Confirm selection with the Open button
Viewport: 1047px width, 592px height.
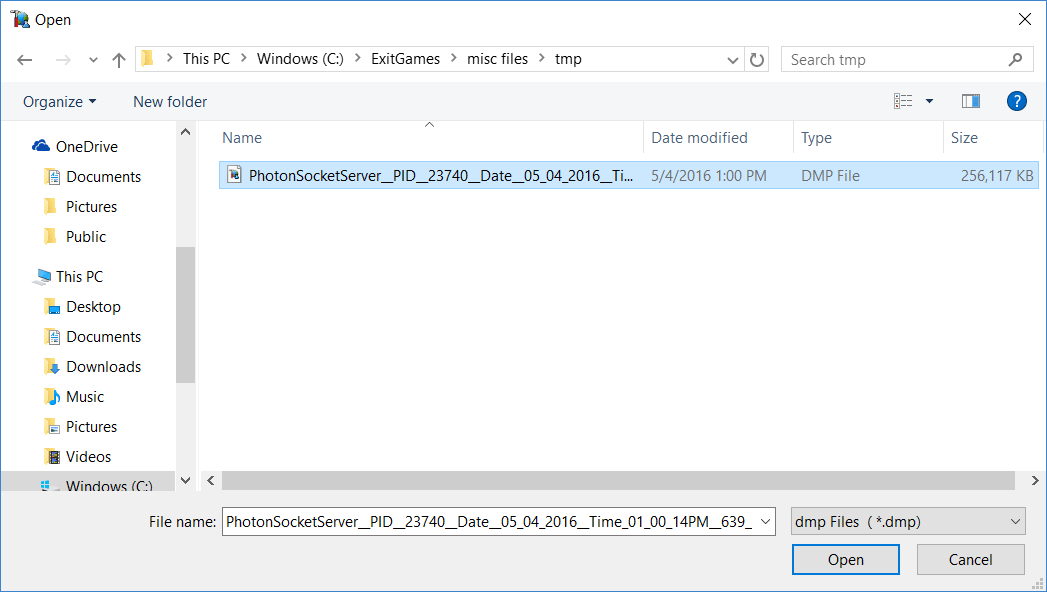845,559
